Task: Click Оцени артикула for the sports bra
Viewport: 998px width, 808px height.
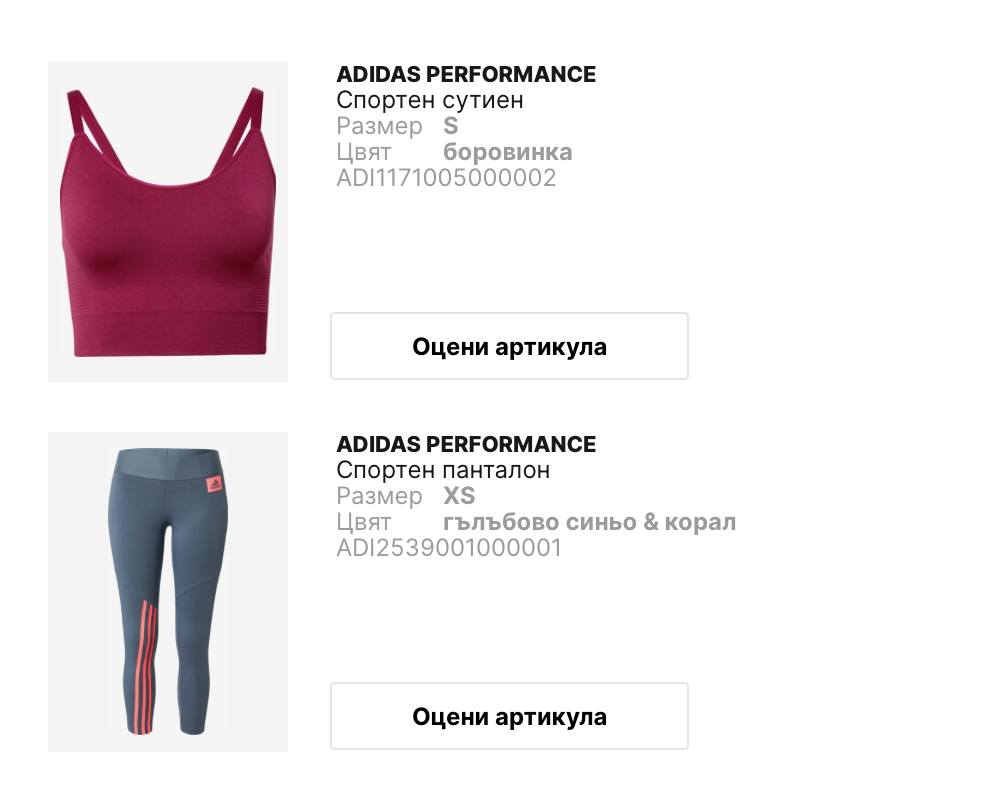Action: tap(509, 346)
